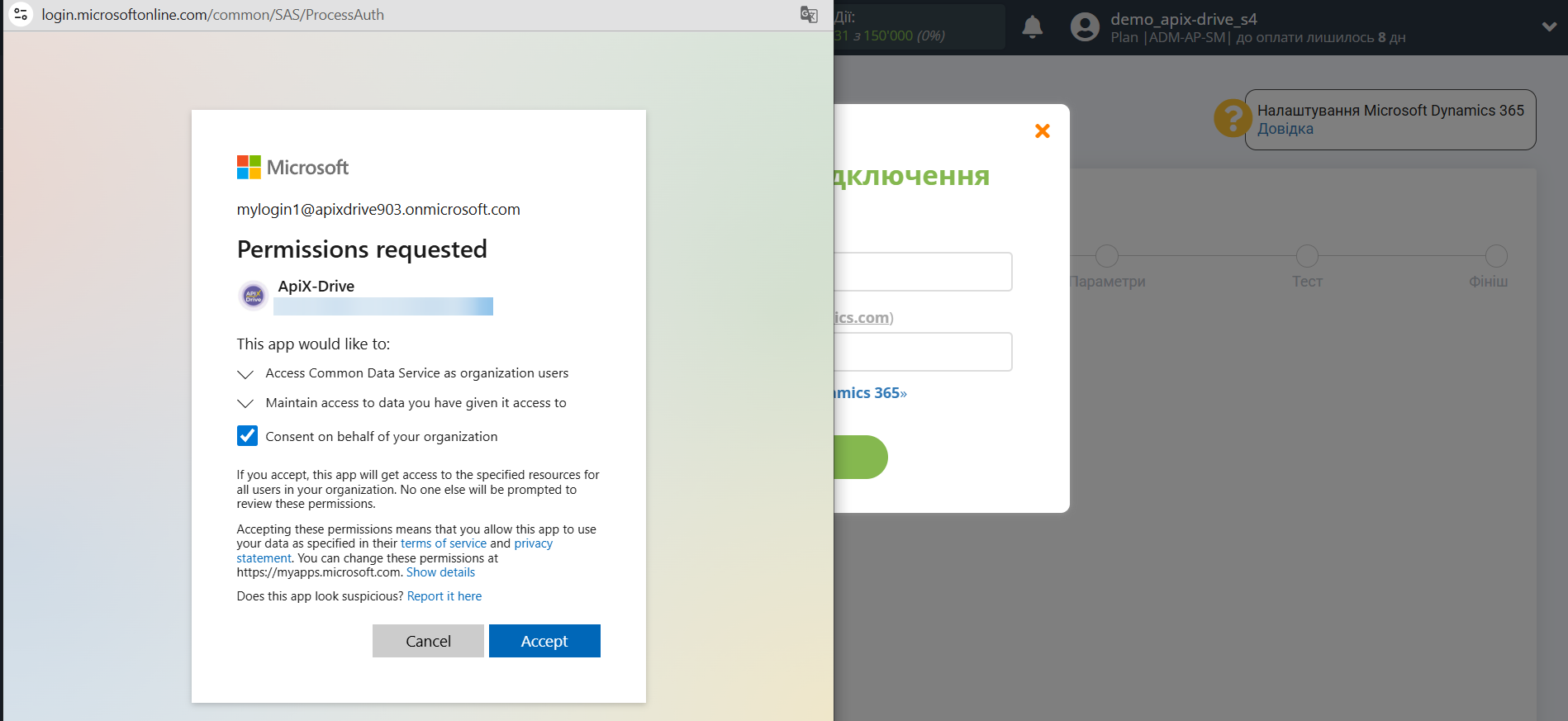Click Show details link

tap(440, 572)
